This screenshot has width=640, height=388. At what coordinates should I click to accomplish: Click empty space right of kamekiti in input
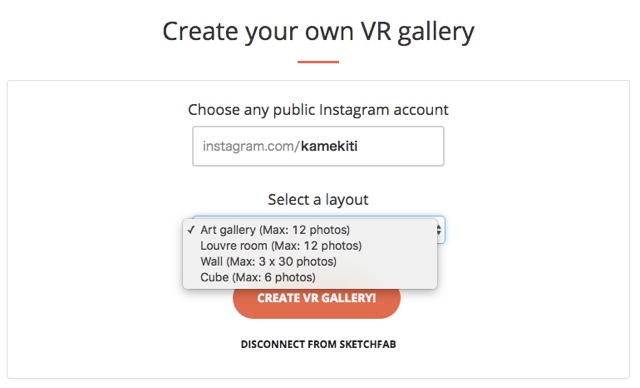coord(400,146)
